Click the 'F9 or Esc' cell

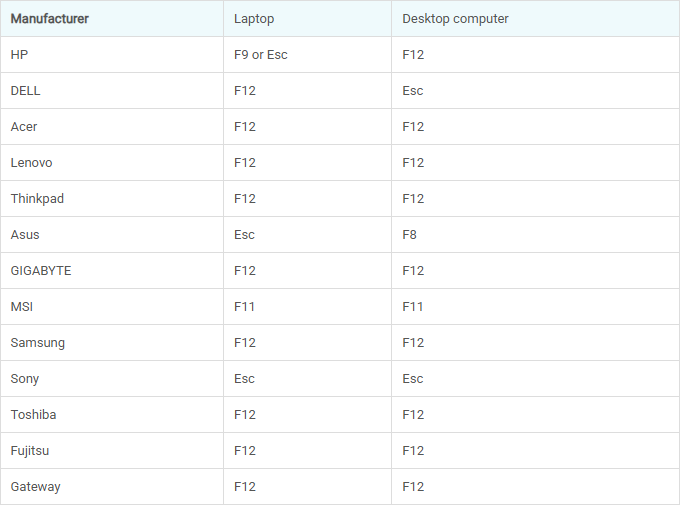[x=261, y=55]
